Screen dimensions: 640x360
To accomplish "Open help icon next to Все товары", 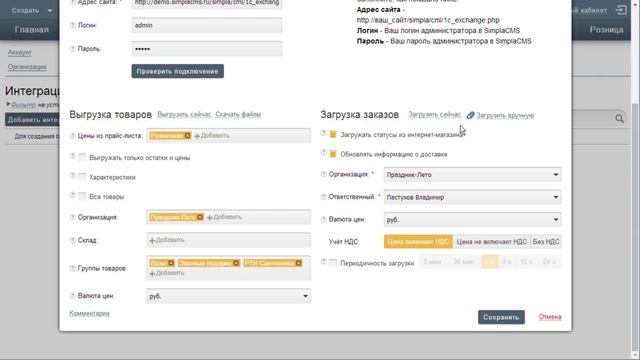I will (x=73, y=196).
